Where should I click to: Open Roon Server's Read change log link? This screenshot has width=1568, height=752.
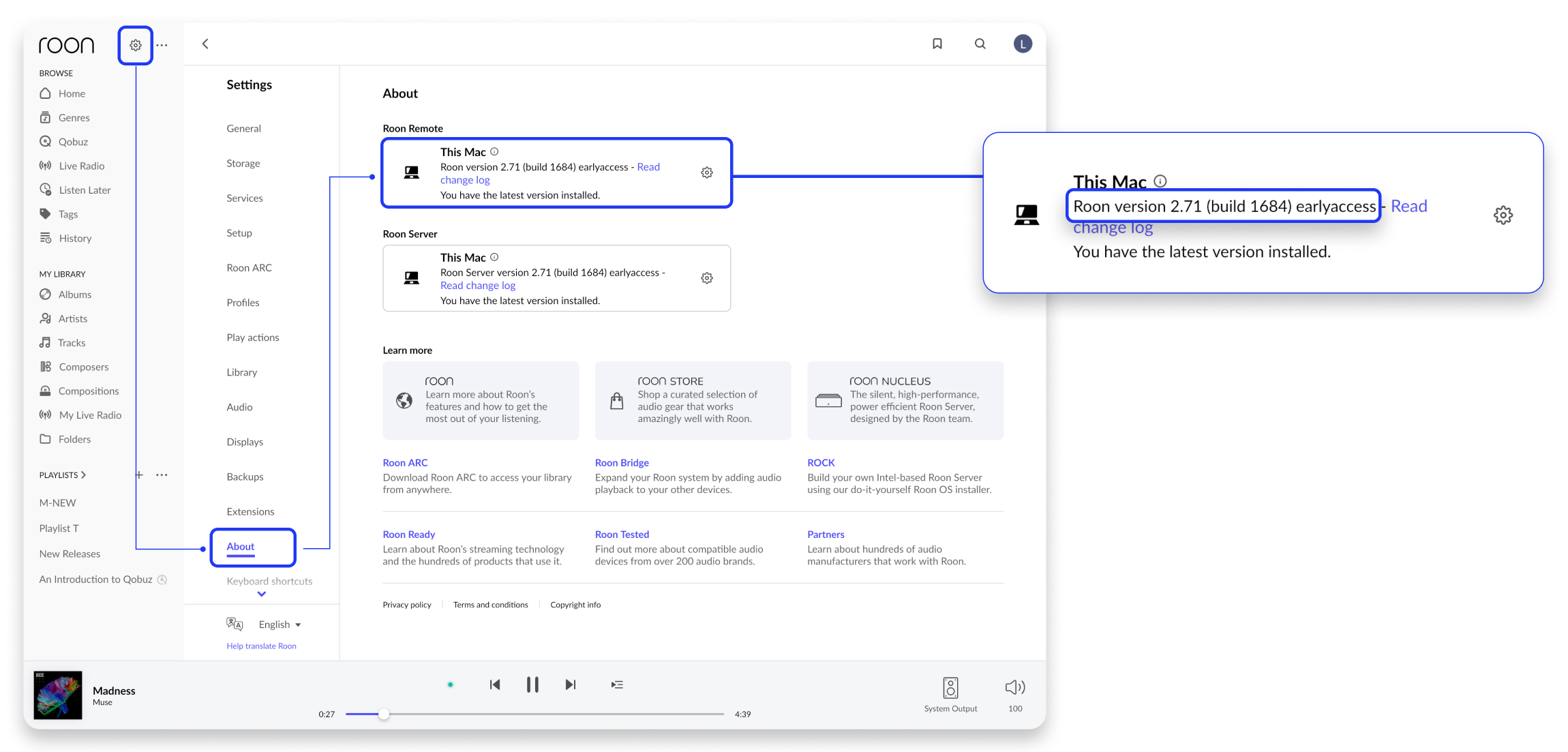point(478,286)
